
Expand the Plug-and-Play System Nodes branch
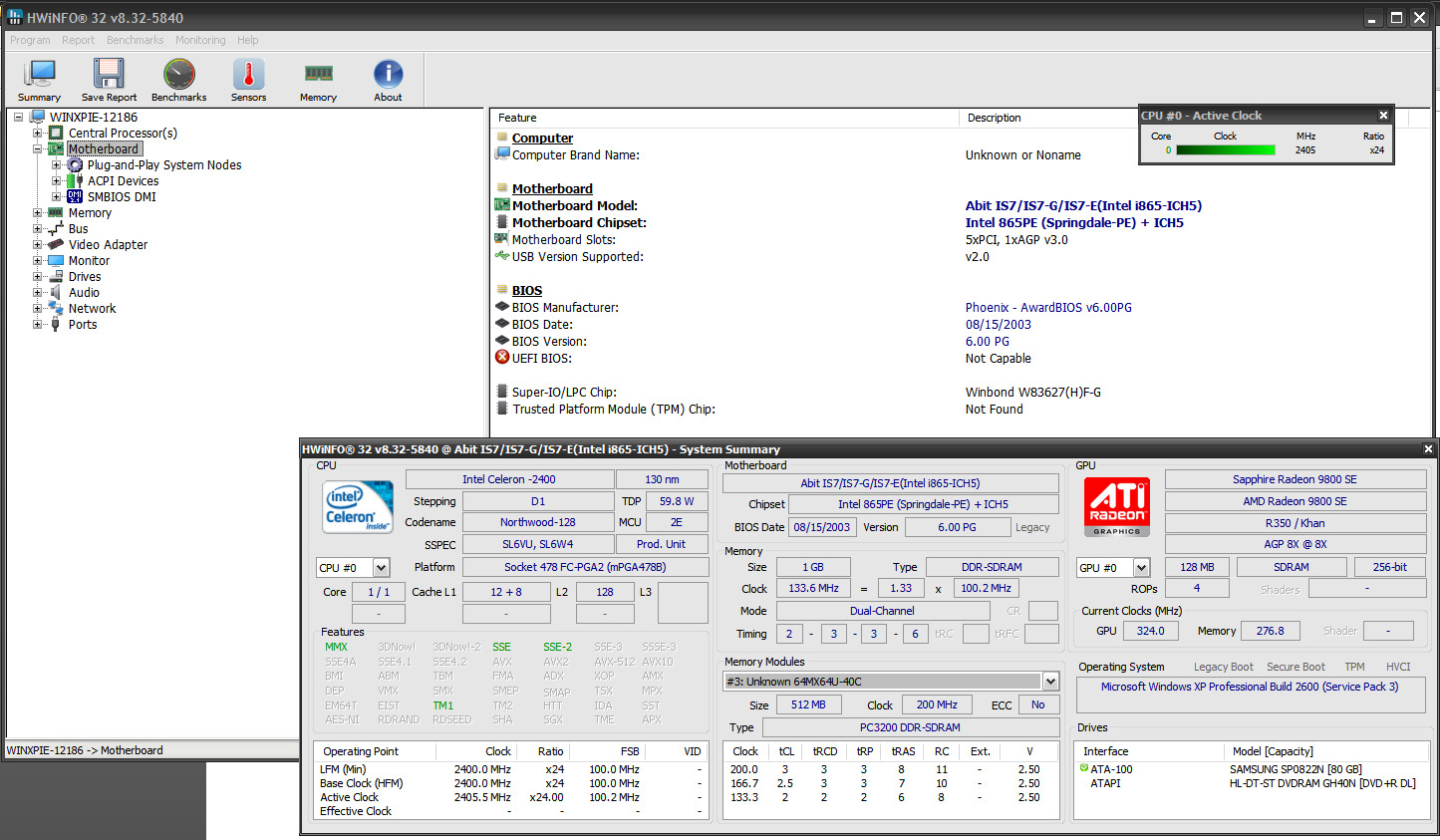pos(56,164)
